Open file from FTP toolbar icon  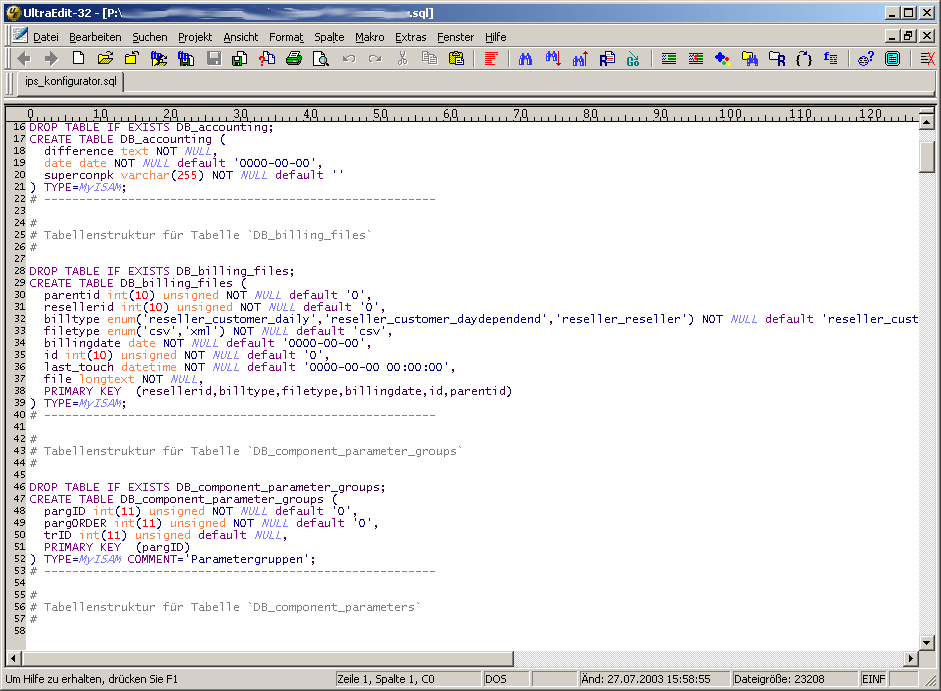tap(158, 59)
